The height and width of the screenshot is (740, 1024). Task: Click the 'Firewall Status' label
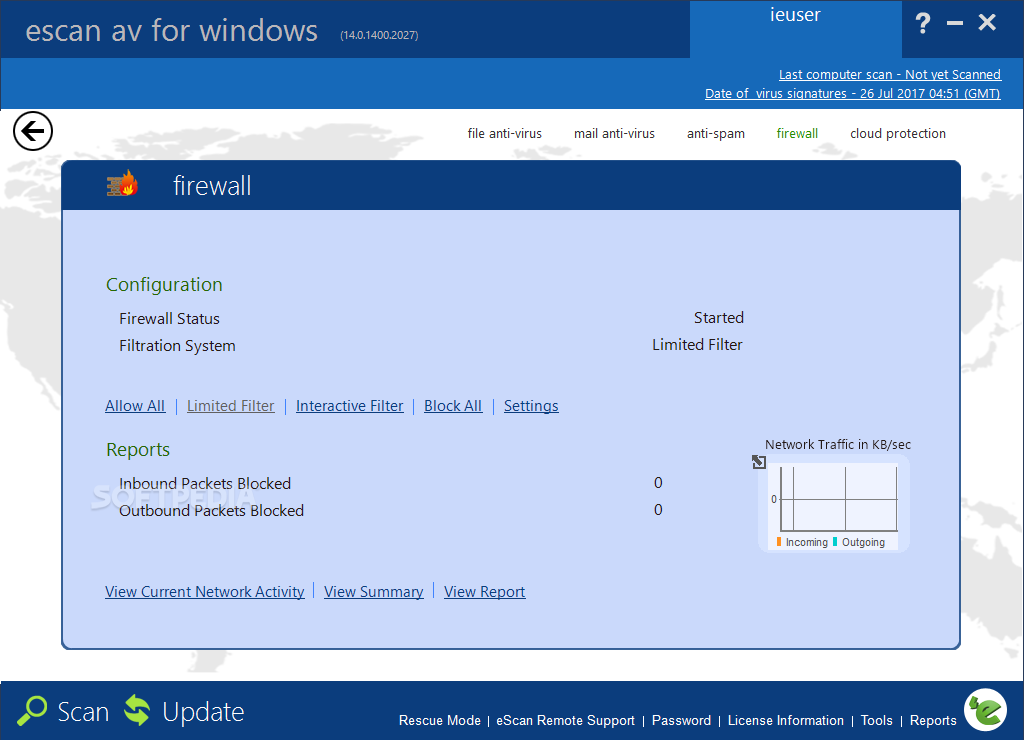(x=169, y=319)
